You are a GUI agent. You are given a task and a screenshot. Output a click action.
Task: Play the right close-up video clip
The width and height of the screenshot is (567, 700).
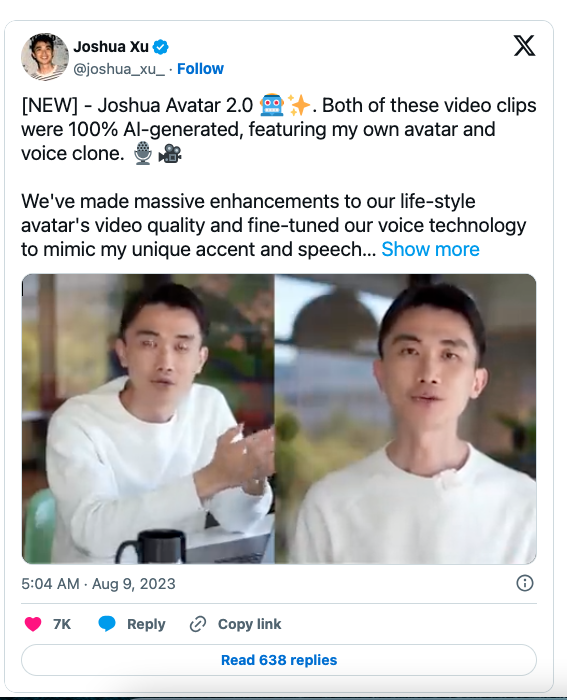tap(405, 419)
